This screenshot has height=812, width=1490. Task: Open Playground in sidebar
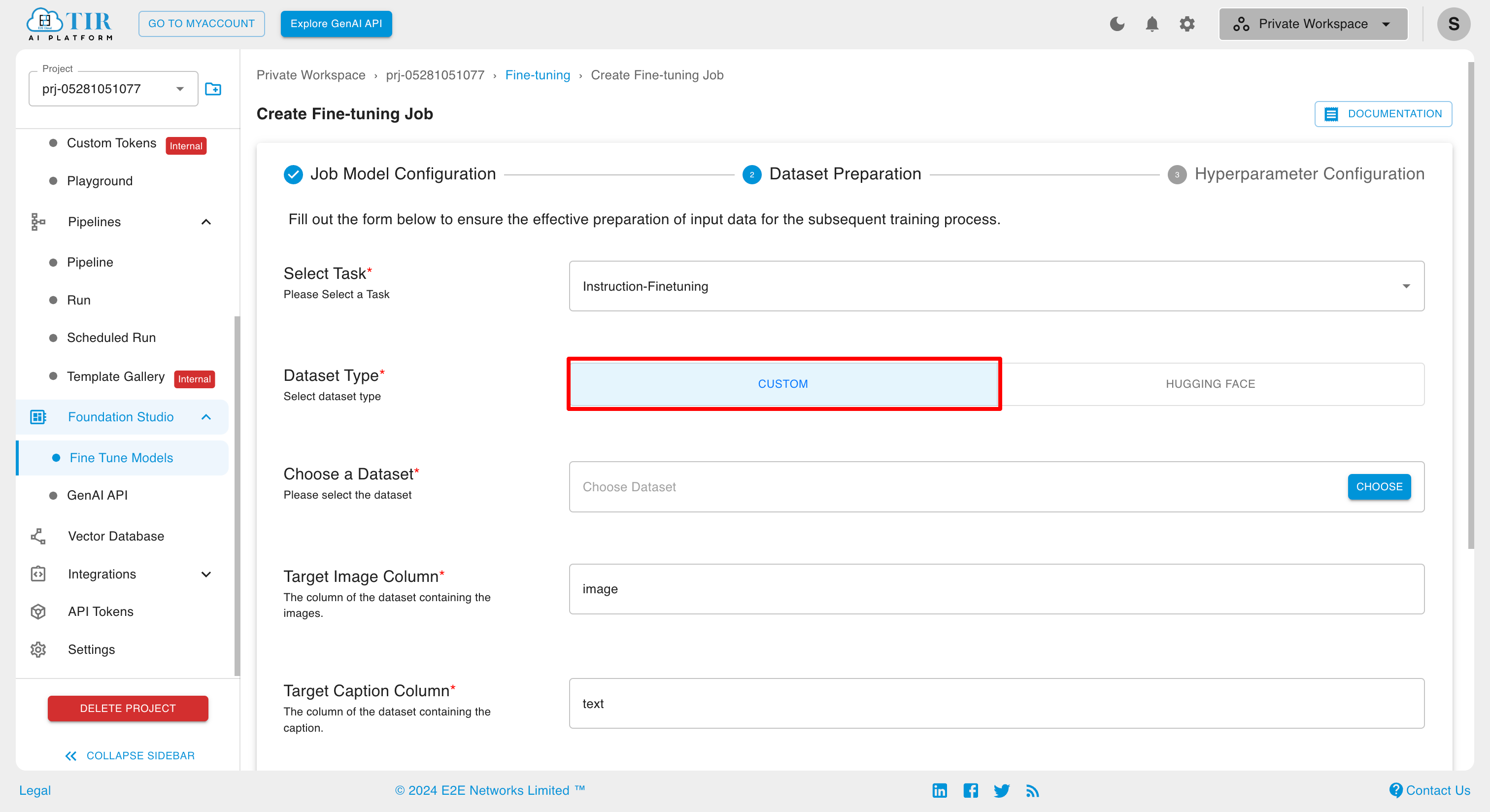[100, 181]
